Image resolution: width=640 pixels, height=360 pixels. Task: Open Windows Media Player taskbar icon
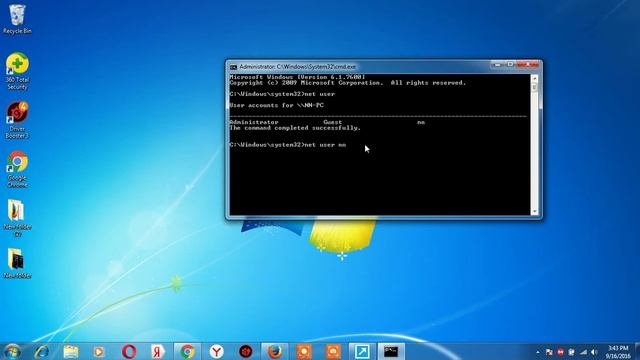click(98, 351)
